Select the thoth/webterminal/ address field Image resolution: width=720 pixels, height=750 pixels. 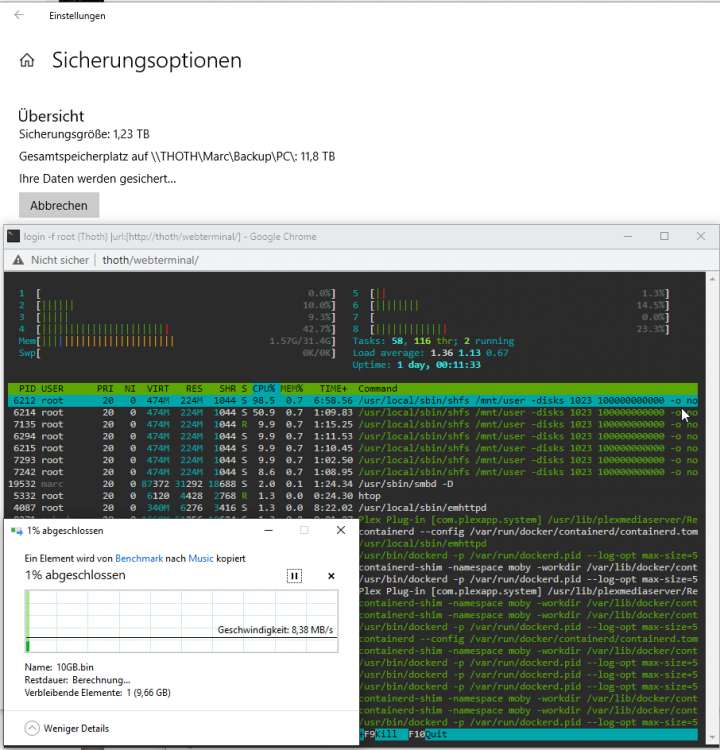coord(150,260)
